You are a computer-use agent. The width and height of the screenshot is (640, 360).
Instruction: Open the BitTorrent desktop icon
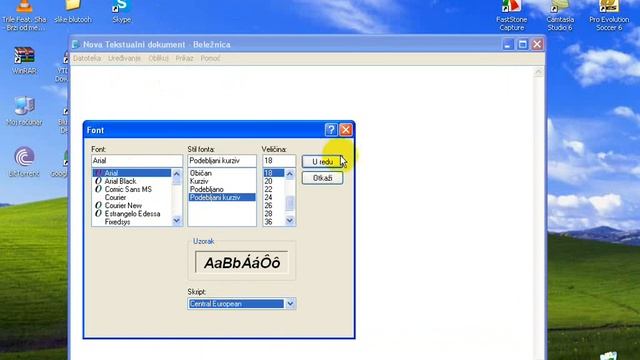click(x=24, y=162)
